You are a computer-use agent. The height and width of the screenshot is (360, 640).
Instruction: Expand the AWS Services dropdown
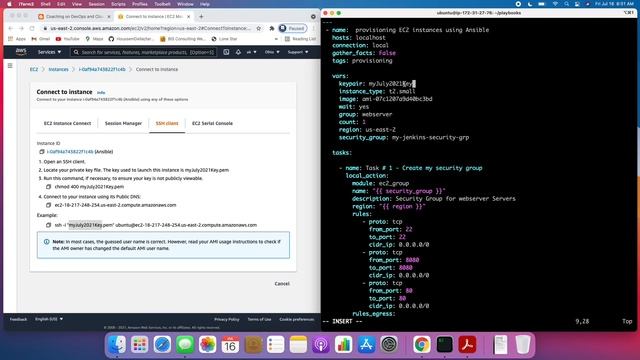coord(49,52)
